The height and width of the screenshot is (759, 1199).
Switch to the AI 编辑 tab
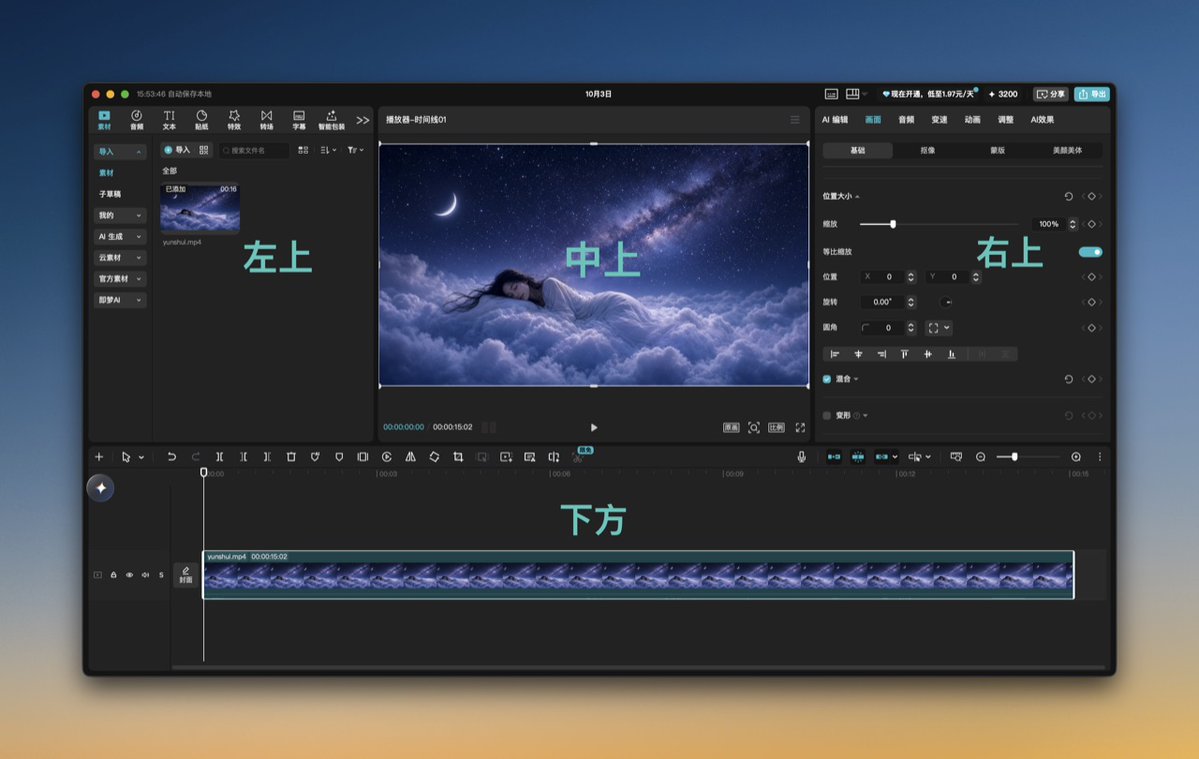click(835, 119)
